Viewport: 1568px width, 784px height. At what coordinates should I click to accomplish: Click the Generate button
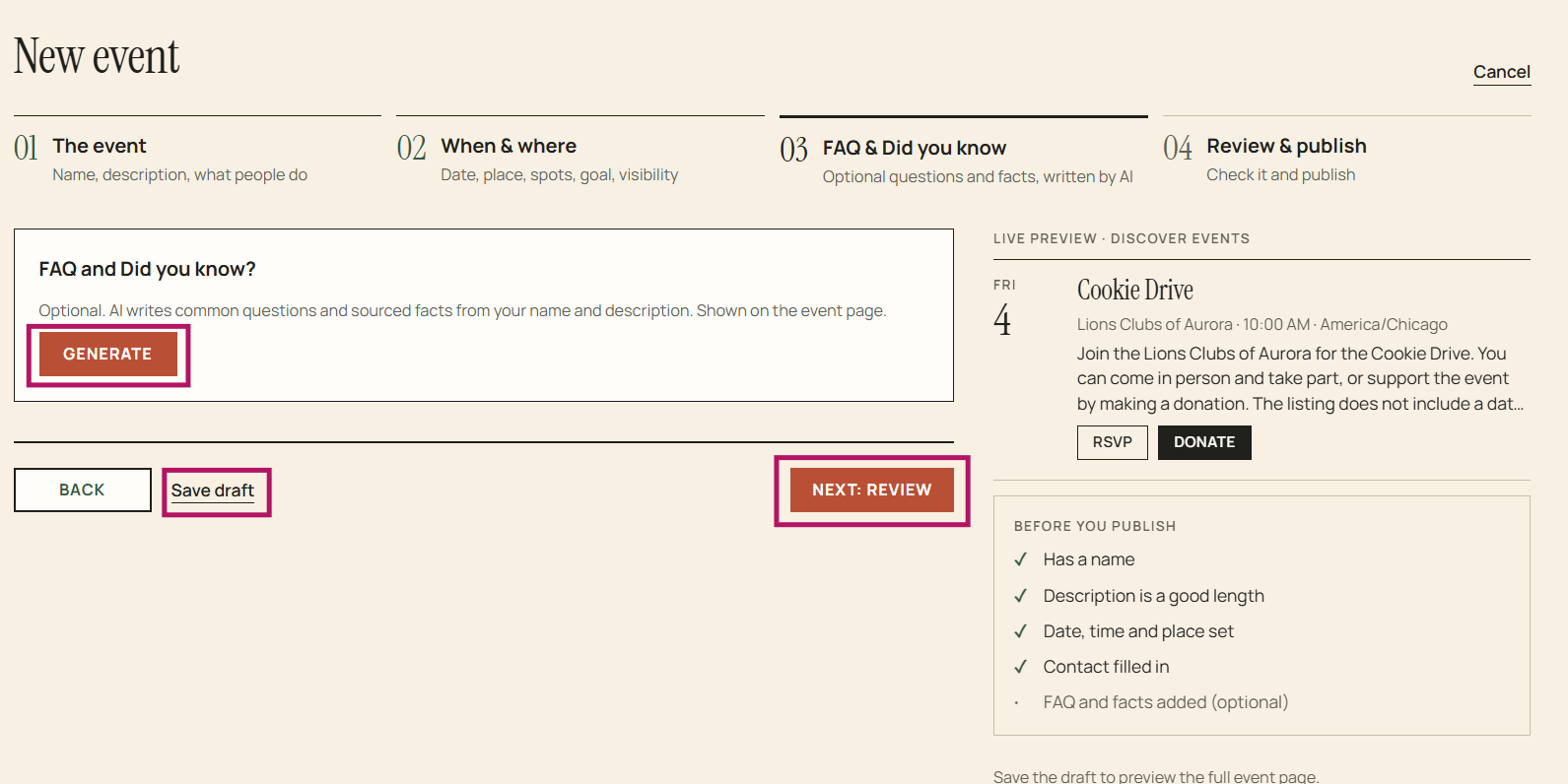[107, 354]
